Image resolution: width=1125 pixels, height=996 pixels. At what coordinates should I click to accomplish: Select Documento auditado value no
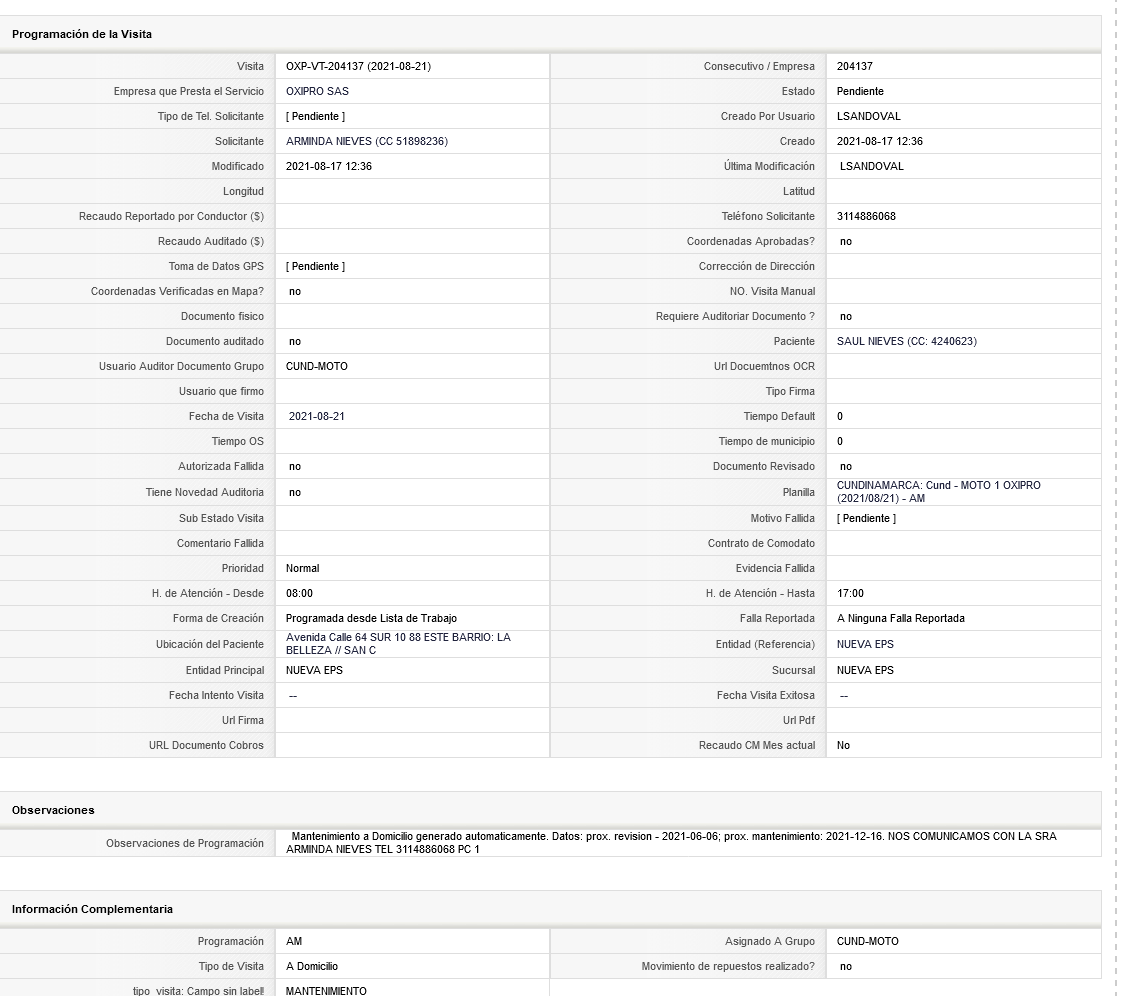click(295, 342)
